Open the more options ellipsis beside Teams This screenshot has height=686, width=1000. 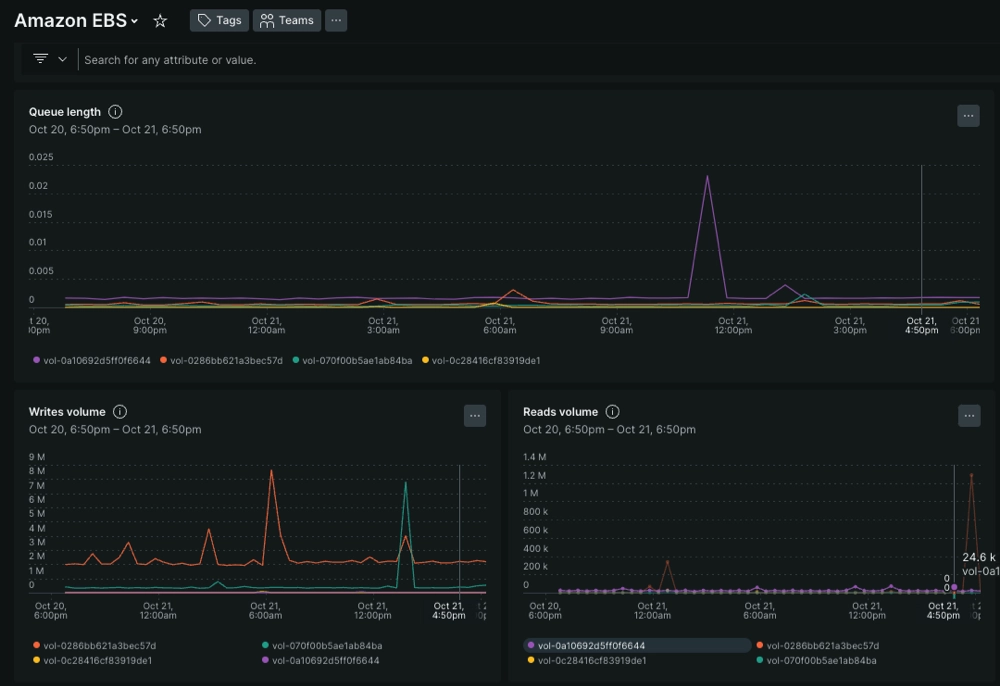336,20
